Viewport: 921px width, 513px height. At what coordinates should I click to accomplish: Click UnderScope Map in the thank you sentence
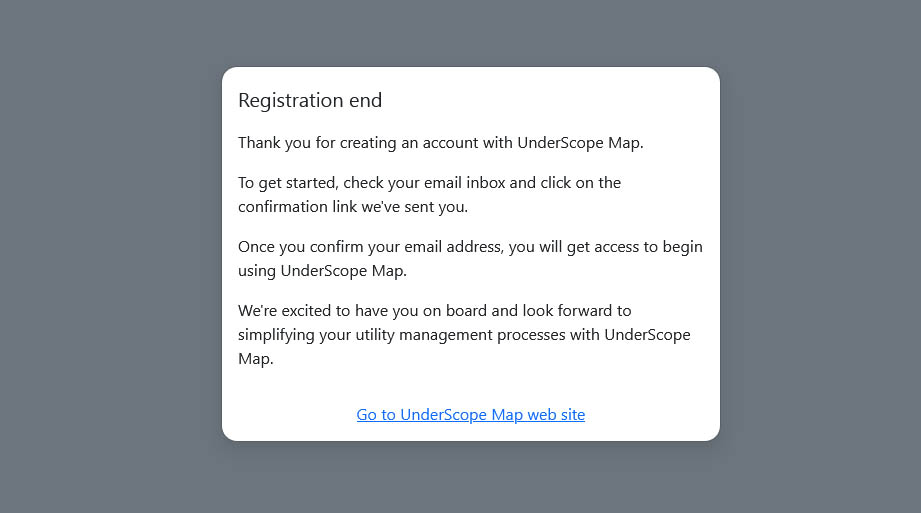[578, 143]
